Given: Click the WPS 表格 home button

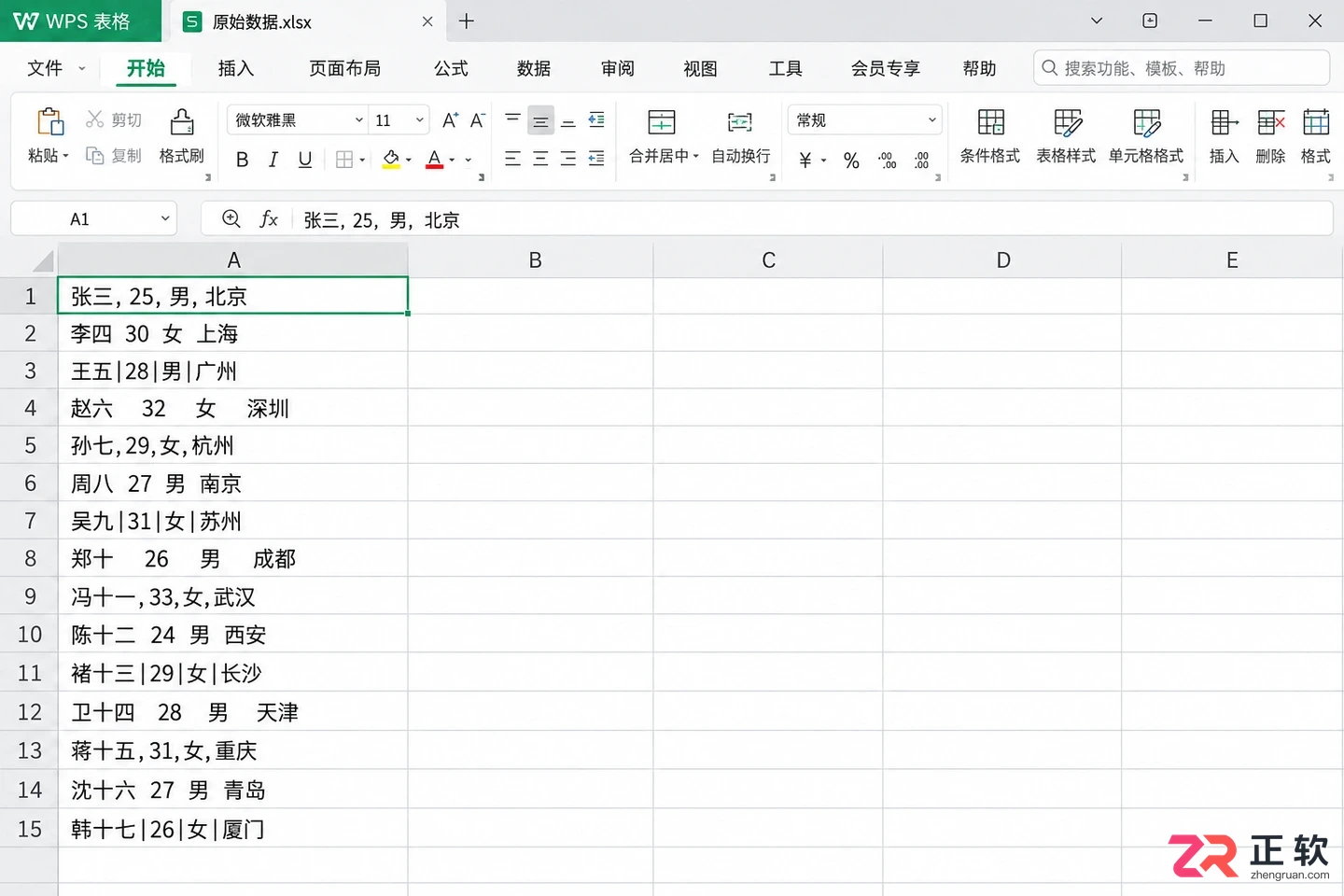Looking at the screenshot, I should click(x=80, y=21).
